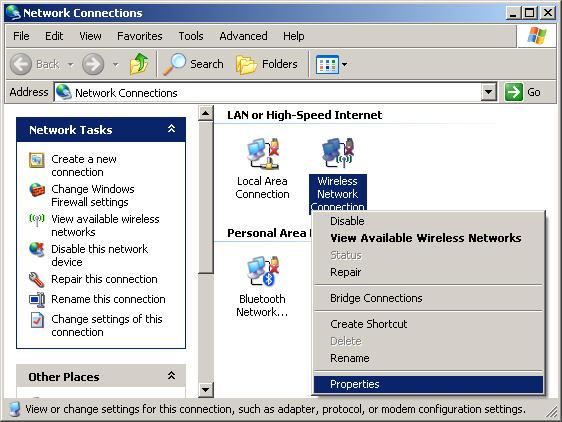Image resolution: width=562 pixels, height=422 pixels.
Task: Click the status bar network icon
Action: (x=14, y=409)
